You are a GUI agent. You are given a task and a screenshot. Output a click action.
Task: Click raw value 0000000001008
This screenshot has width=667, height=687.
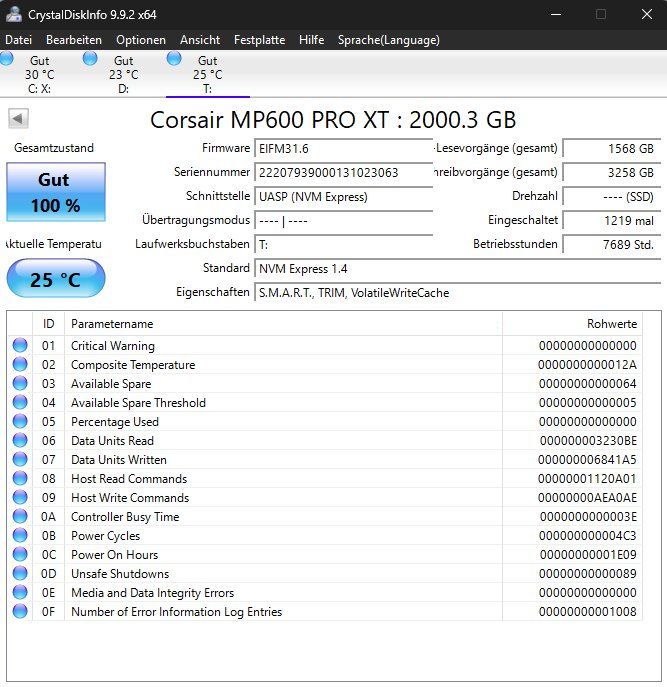[587, 612]
